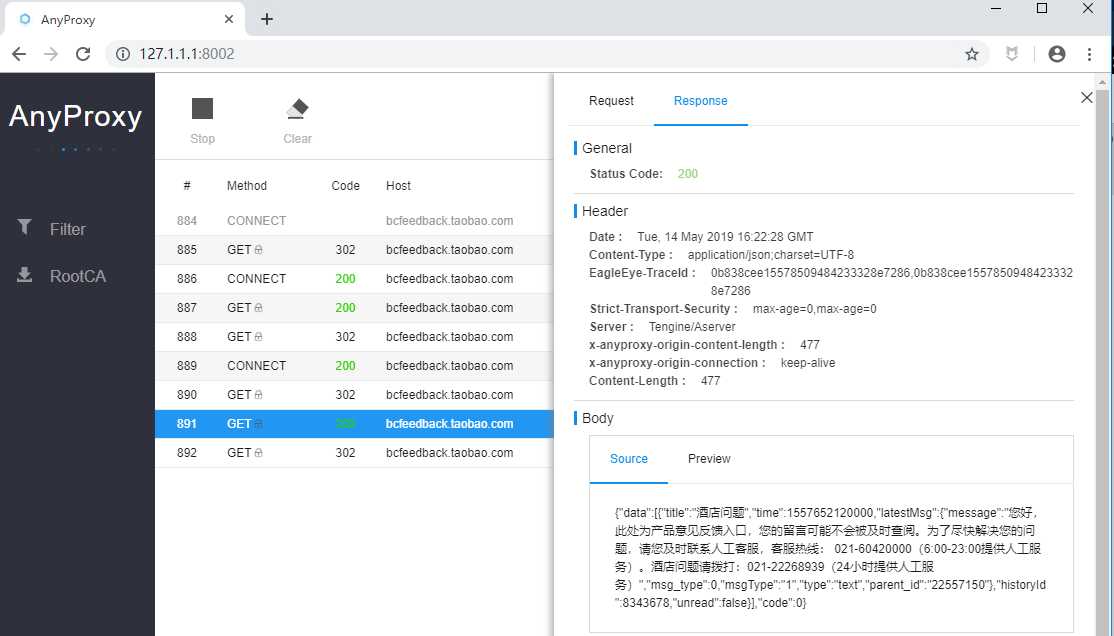
Task: Select request row 886 CONNECT
Action: pos(354,279)
